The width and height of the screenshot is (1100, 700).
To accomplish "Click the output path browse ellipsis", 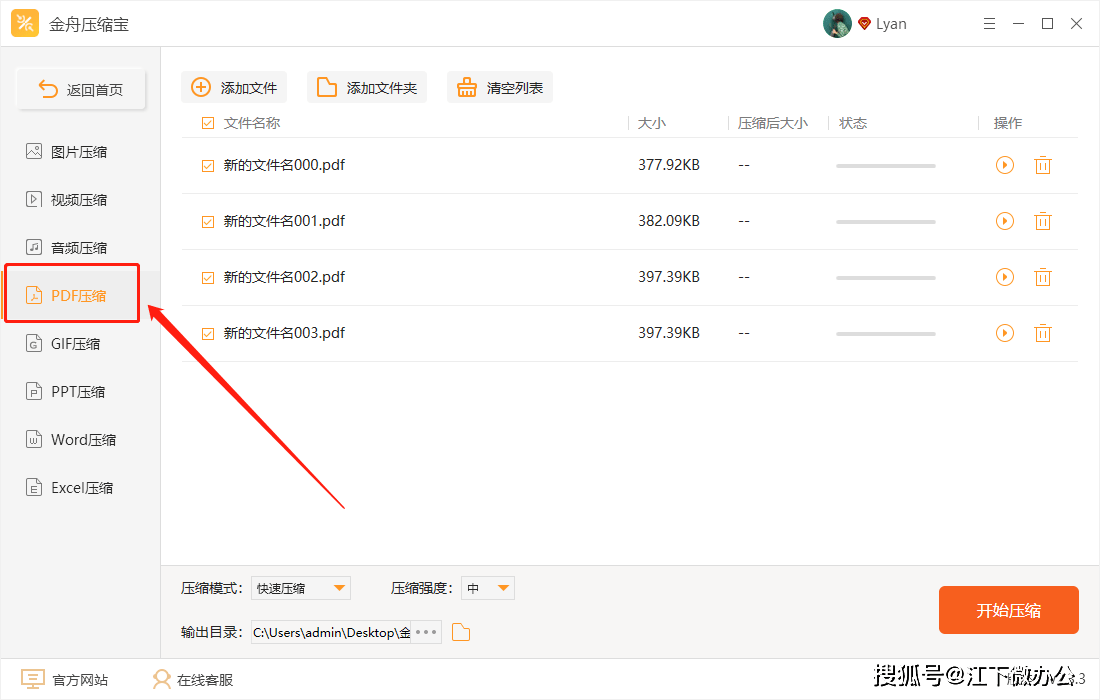I will 427,632.
